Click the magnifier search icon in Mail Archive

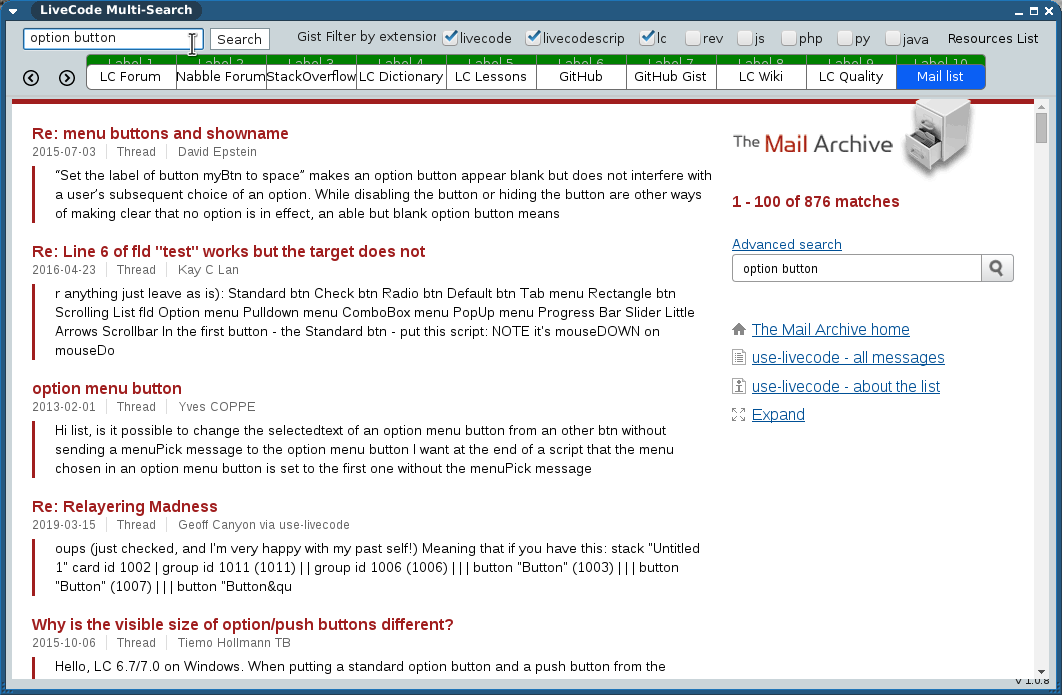pyautogui.click(x=997, y=268)
